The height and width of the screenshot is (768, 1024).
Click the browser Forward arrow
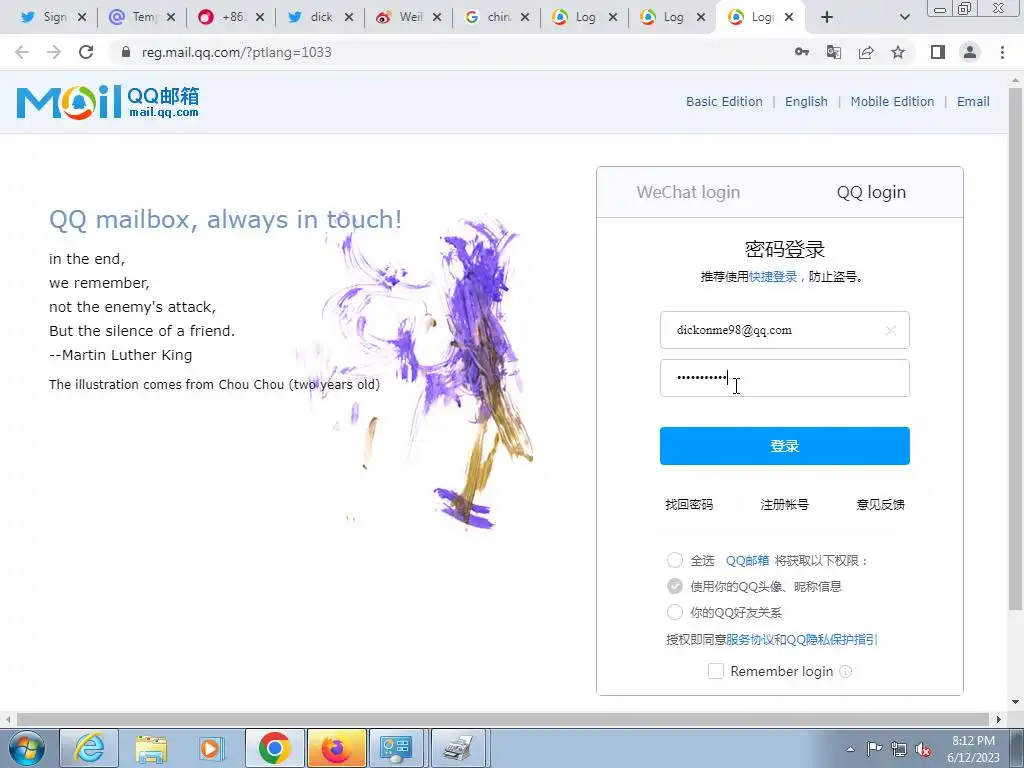coord(54,52)
